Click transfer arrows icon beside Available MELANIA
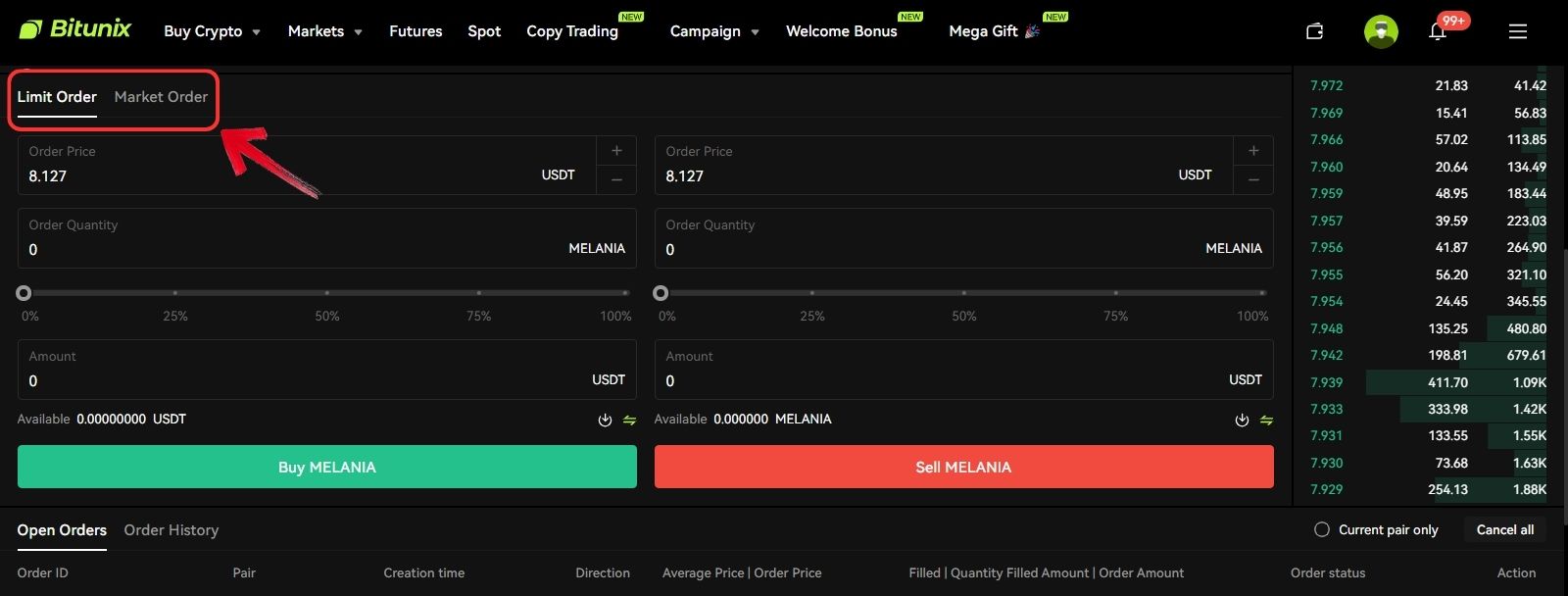Screen dimensions: 1568x596 coord(1266,420)
